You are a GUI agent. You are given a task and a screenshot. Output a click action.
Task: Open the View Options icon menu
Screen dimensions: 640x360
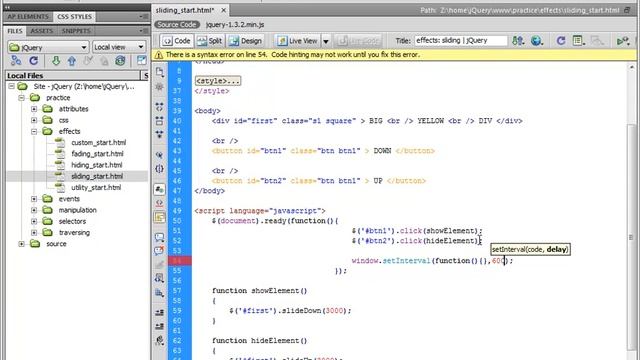[578, 40]
